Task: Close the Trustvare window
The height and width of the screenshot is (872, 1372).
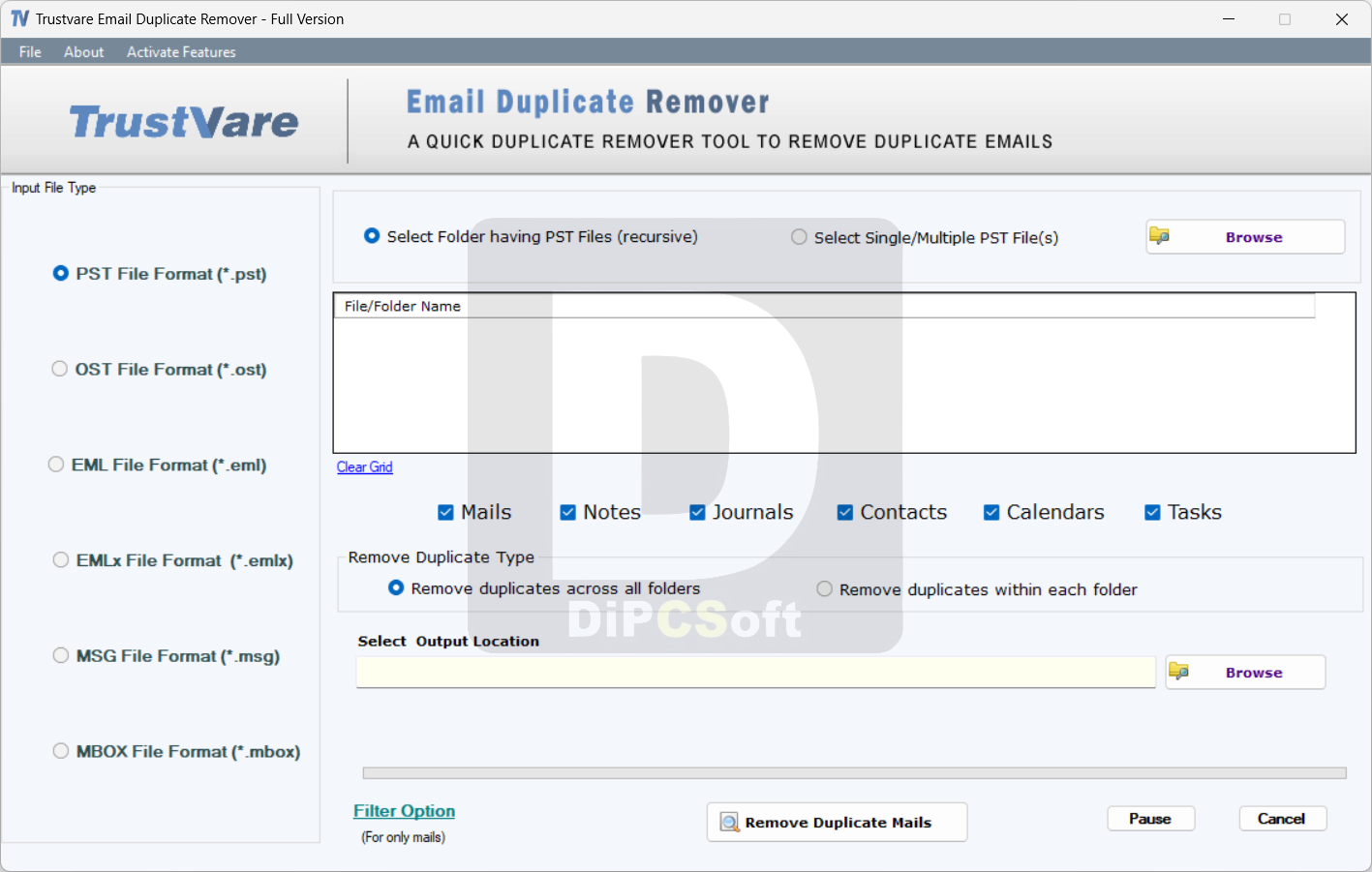Action: pos(1342,19)
